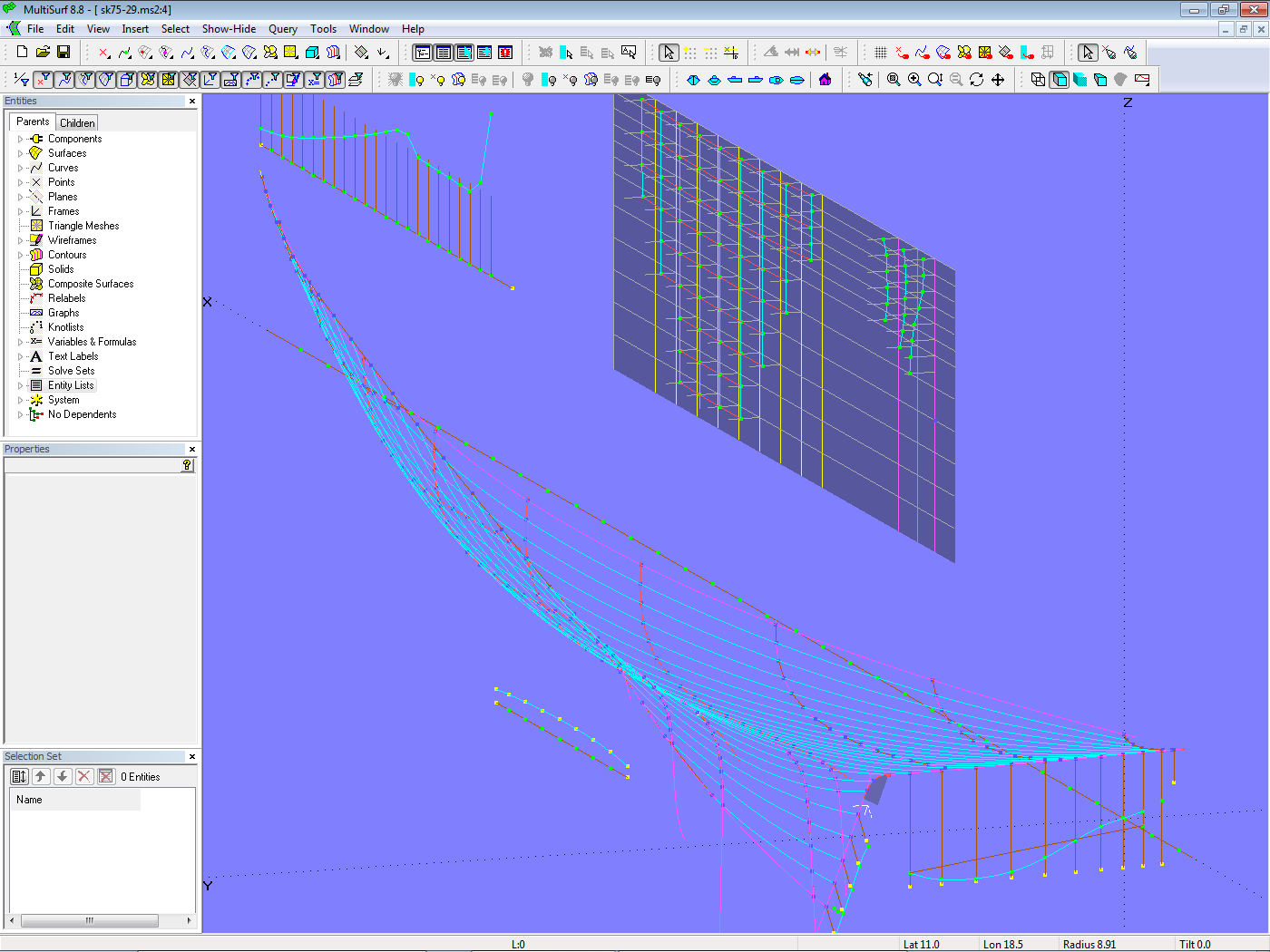Expand the Variables & Formulas node
Viewport: 1270px width, 952px height.
(x=20, y=342)
